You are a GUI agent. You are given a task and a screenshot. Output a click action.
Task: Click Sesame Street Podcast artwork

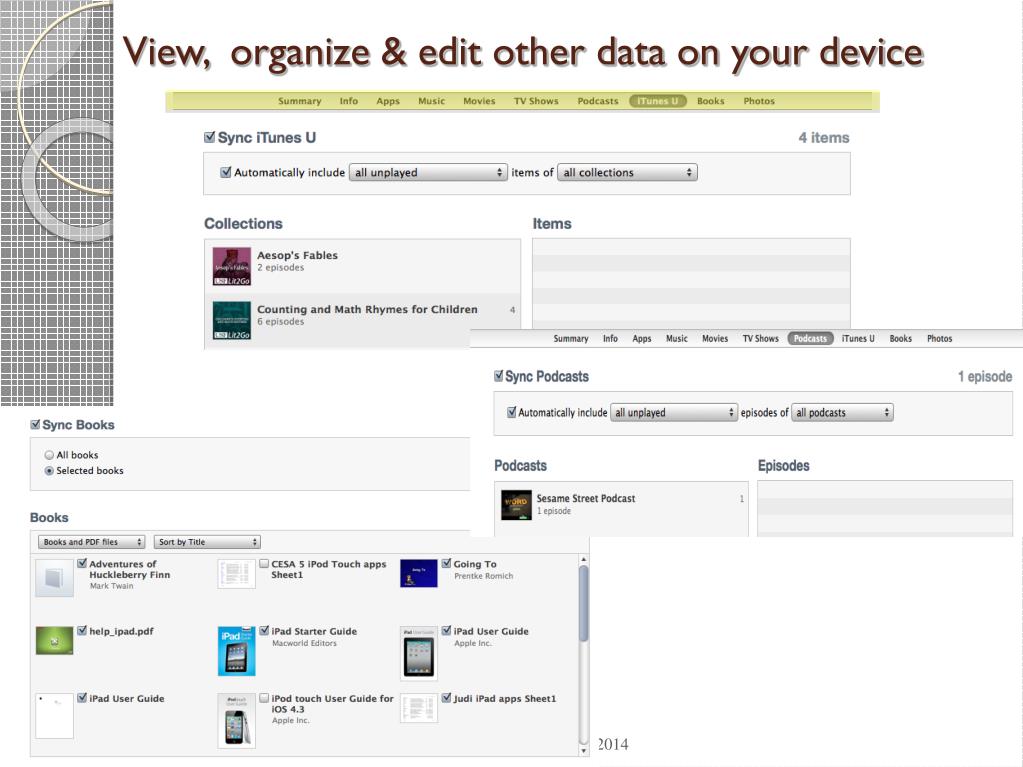pos(516,504)
